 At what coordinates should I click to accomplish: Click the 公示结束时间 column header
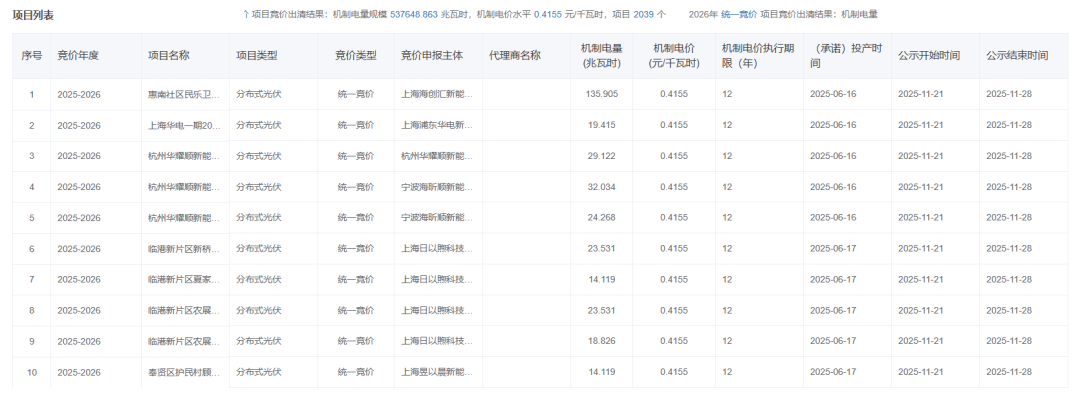(x=1017, y=55)
